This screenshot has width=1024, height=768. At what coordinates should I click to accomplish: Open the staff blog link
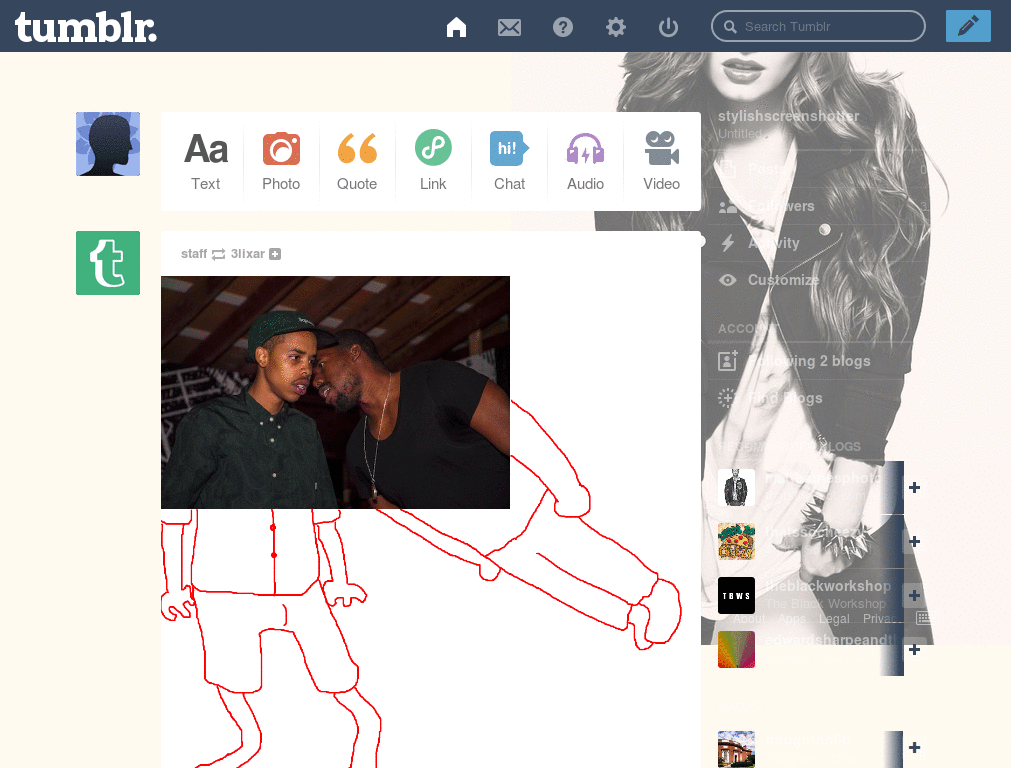point(194,253)
